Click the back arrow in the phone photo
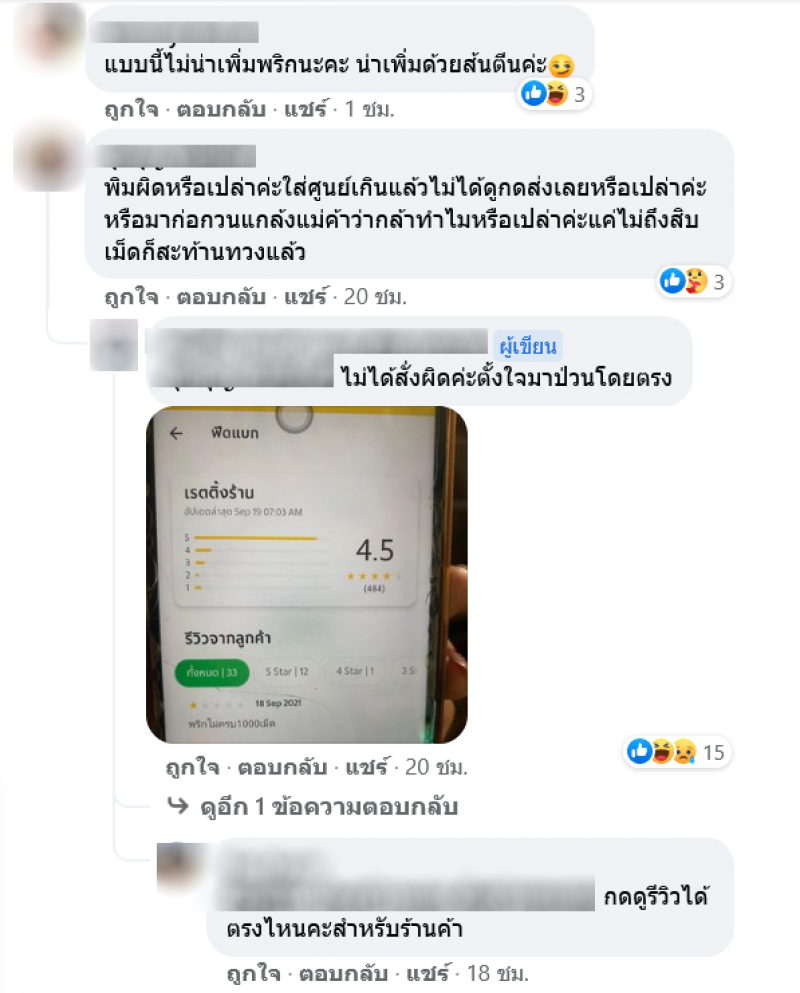 click(x=176, y=433)
